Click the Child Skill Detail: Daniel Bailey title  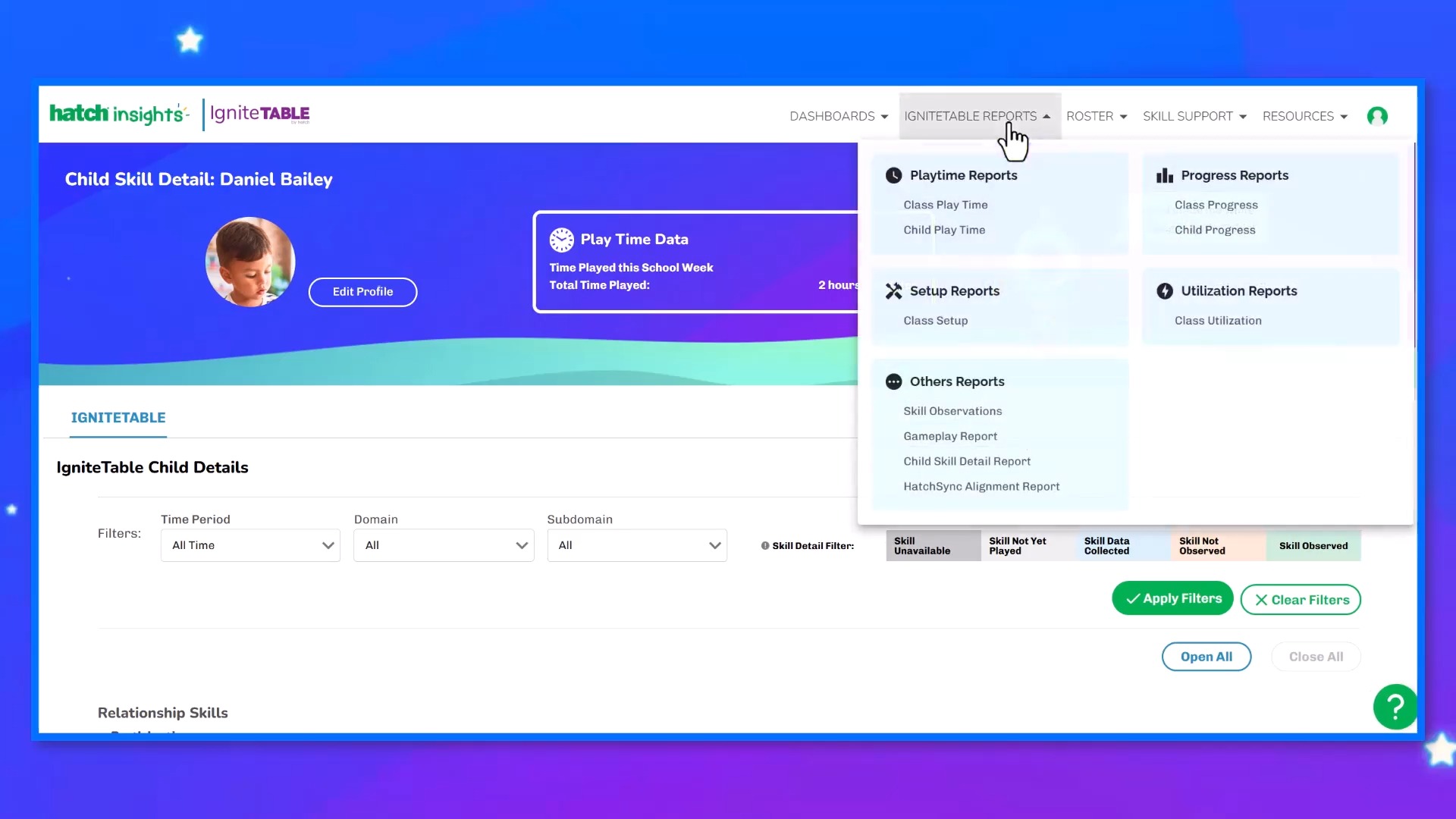199,179
